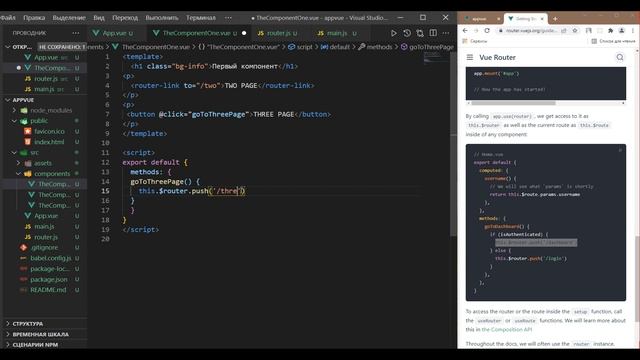Select unsaved TheCompo... entry in open editors
The image size is (640, 360).
(52, 68)
